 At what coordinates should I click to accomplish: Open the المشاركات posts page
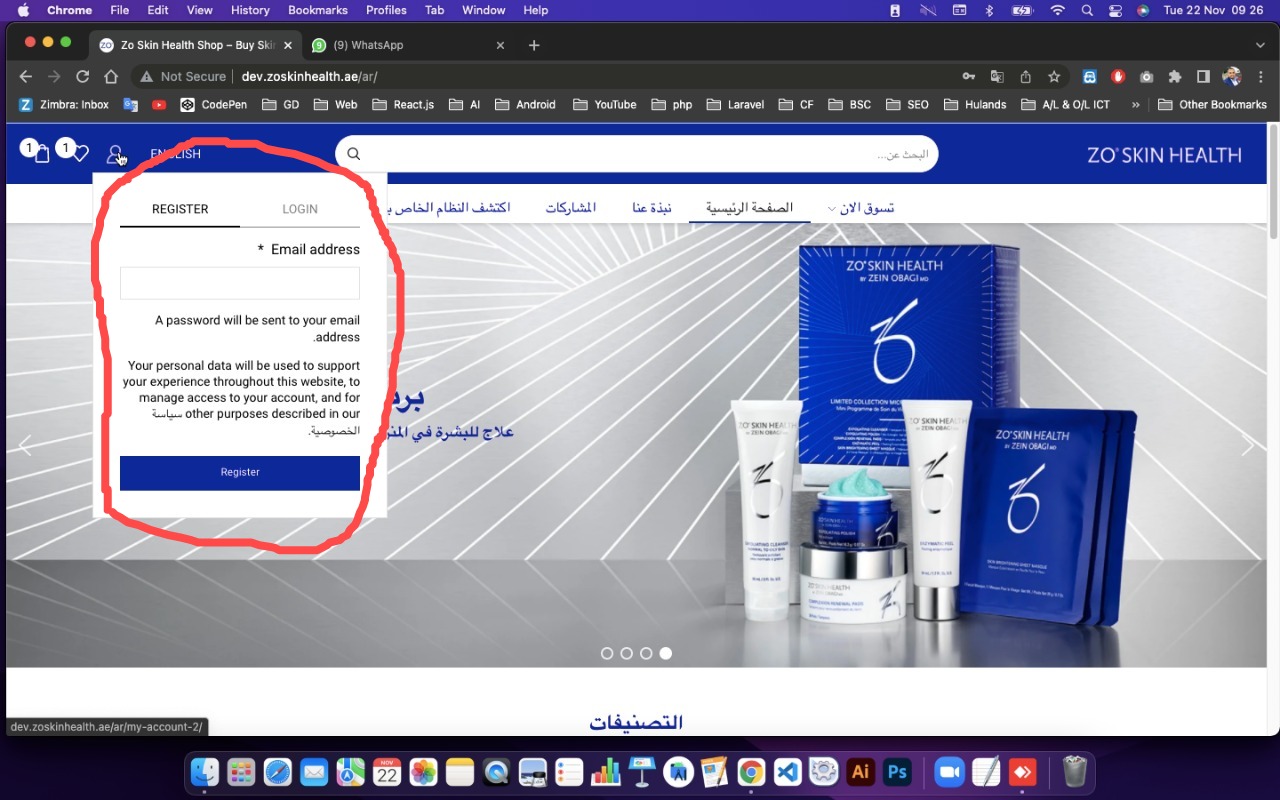point(570,207)
